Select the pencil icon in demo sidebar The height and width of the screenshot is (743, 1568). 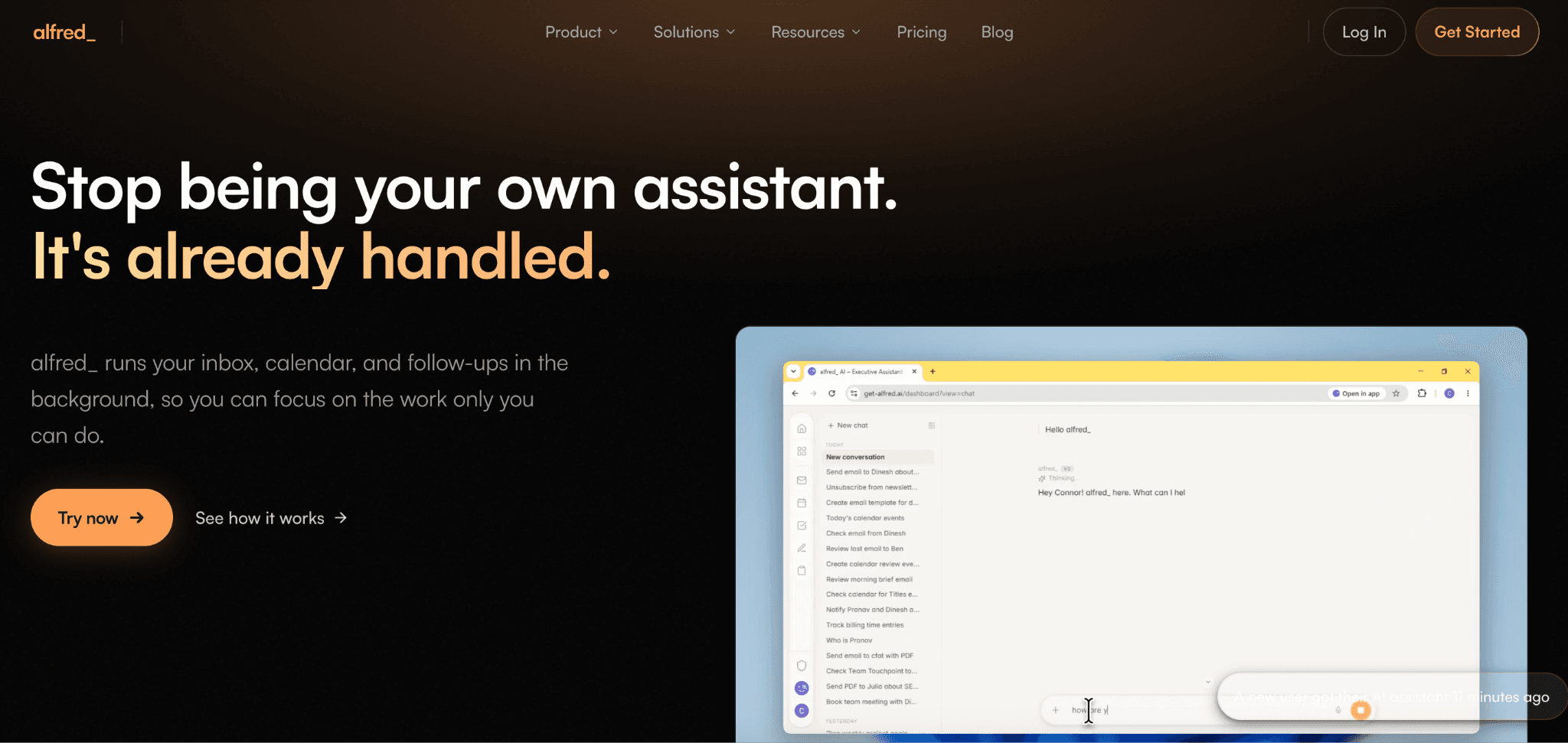pos(802,548)
